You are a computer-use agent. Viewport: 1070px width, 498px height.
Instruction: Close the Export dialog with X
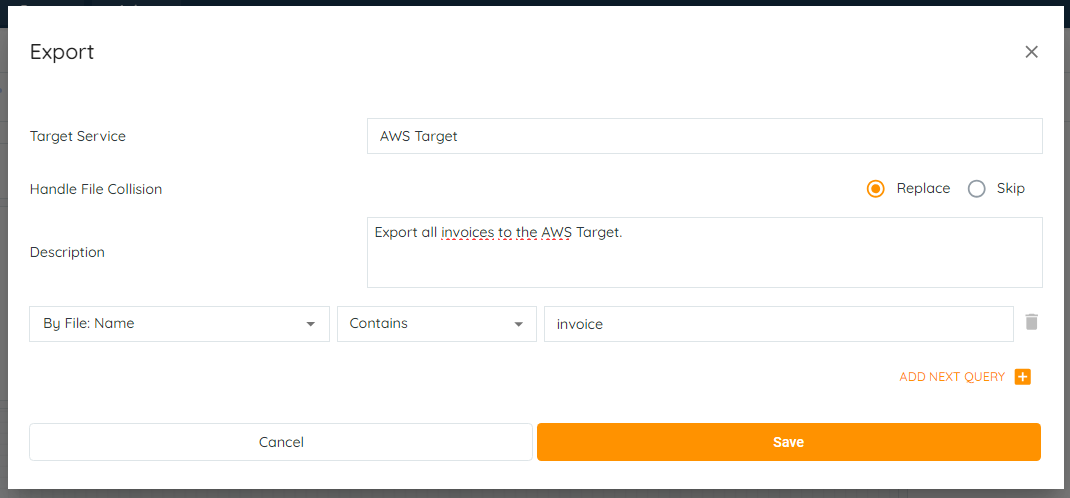1031,52
